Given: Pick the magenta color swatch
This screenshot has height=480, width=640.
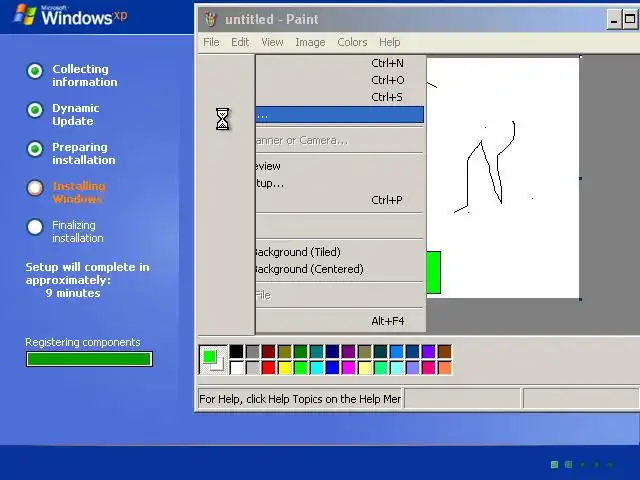Looking at the screenshot, I should (349, 368).
